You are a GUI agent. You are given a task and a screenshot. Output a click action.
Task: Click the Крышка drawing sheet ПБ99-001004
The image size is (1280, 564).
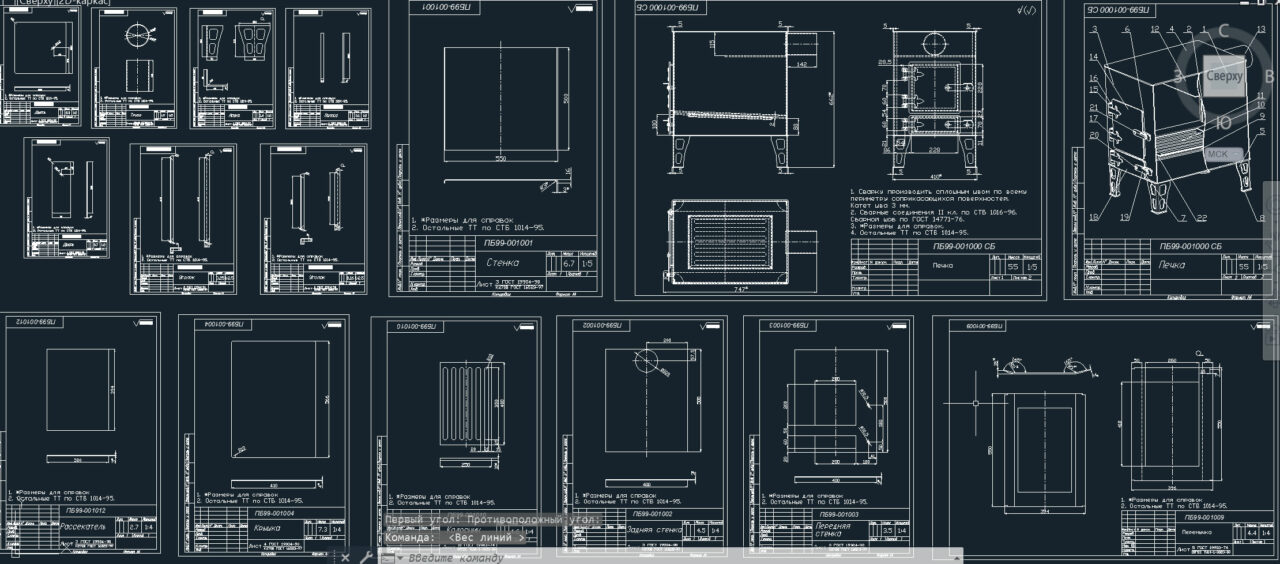point(265,400)
